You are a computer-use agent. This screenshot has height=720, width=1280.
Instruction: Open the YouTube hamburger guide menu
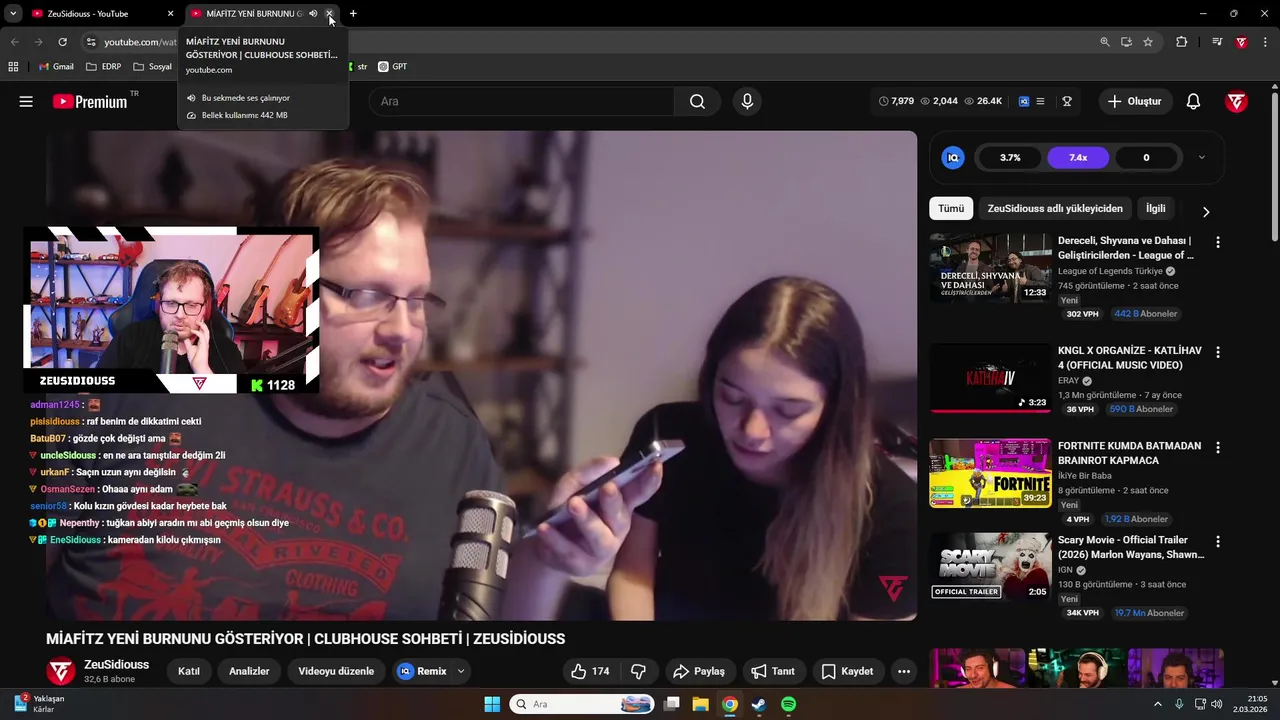[26, 101]
